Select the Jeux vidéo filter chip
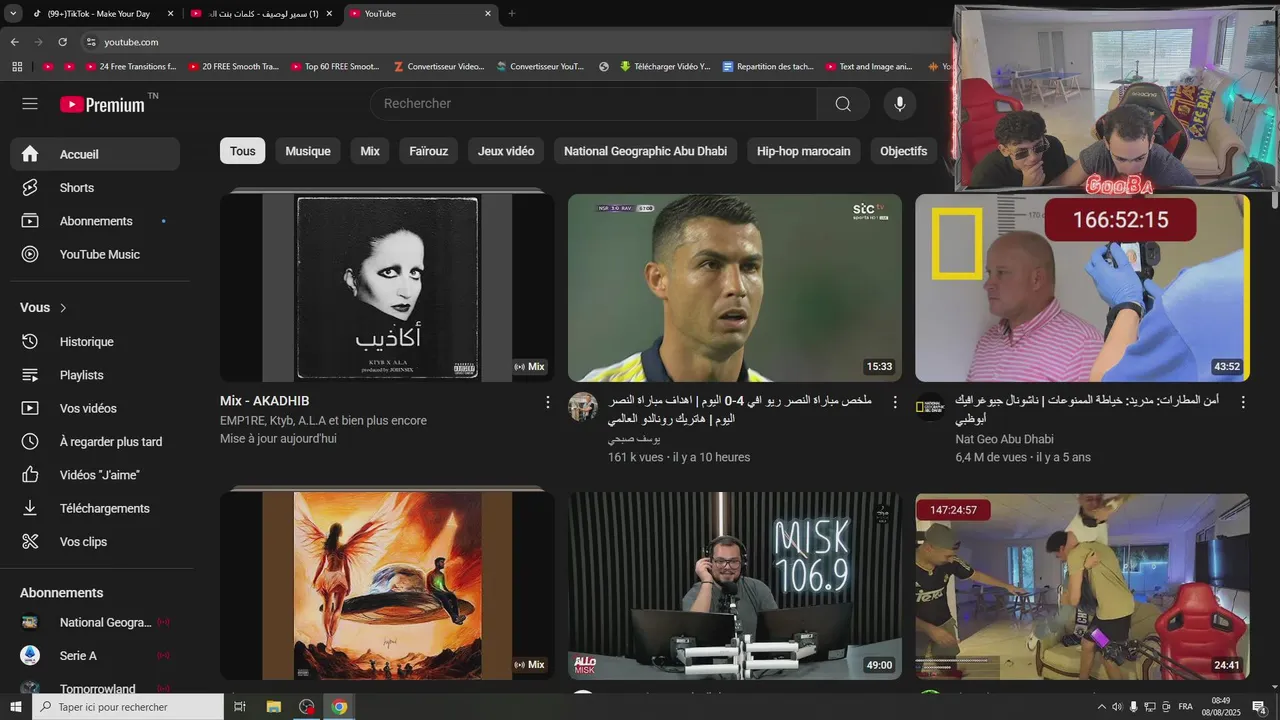The height and width of the screenshot is (720, 1280). (x=506, y=151)
